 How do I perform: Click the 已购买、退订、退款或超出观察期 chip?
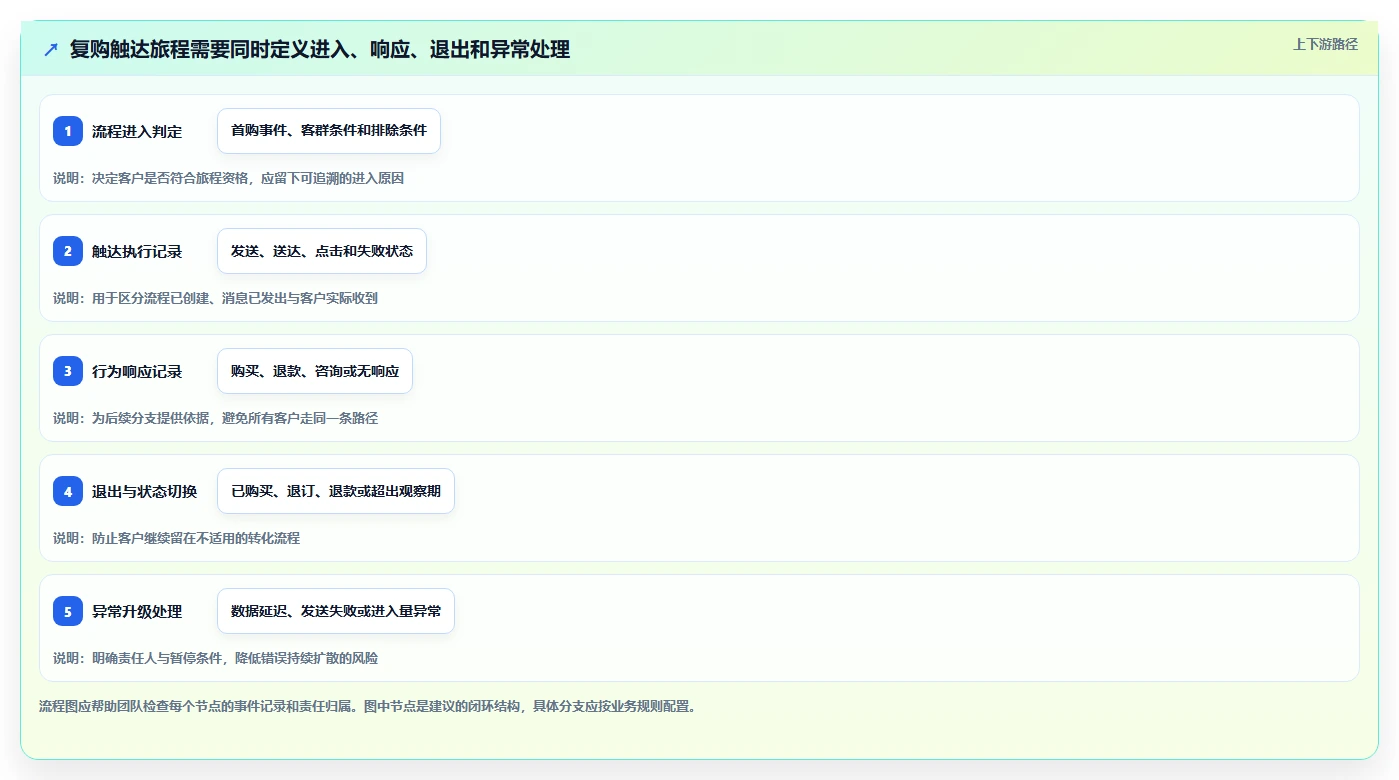coord(336,491)
